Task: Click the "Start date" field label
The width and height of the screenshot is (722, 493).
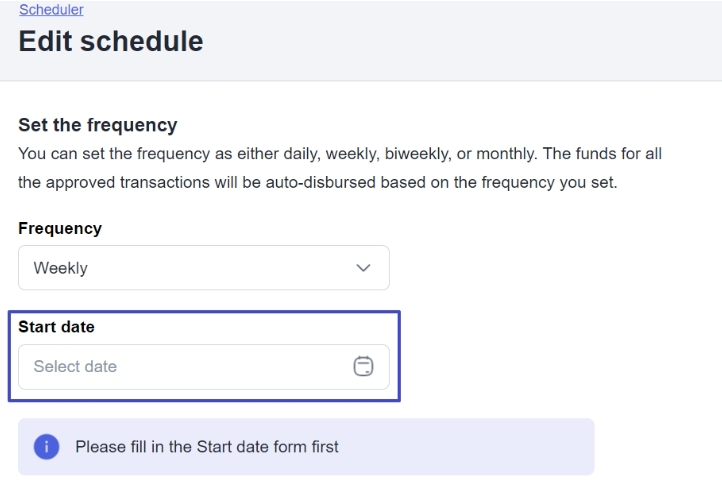Action: (56, 327)
